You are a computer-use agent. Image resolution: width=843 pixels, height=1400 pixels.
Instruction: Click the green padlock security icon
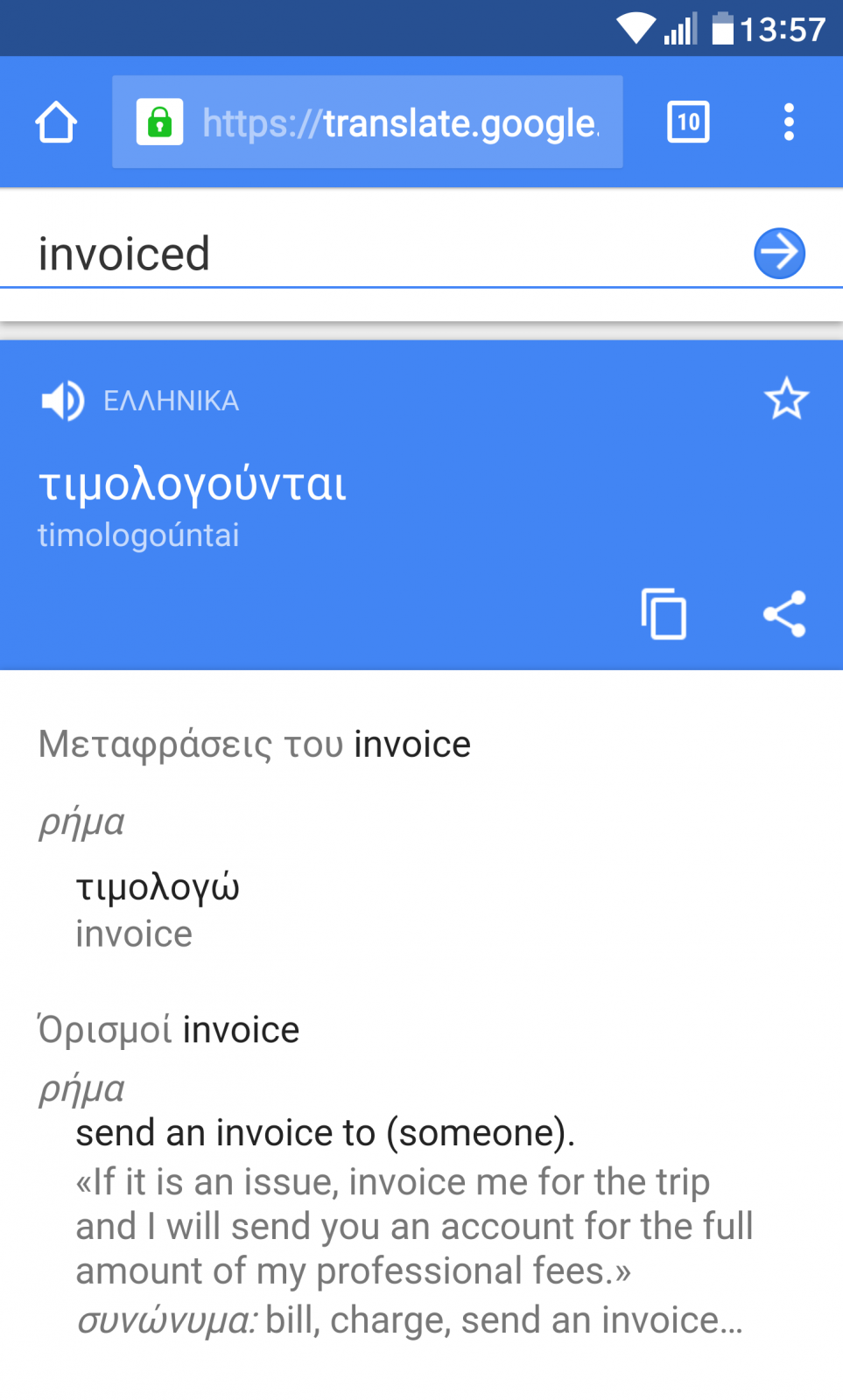(159, 122)
